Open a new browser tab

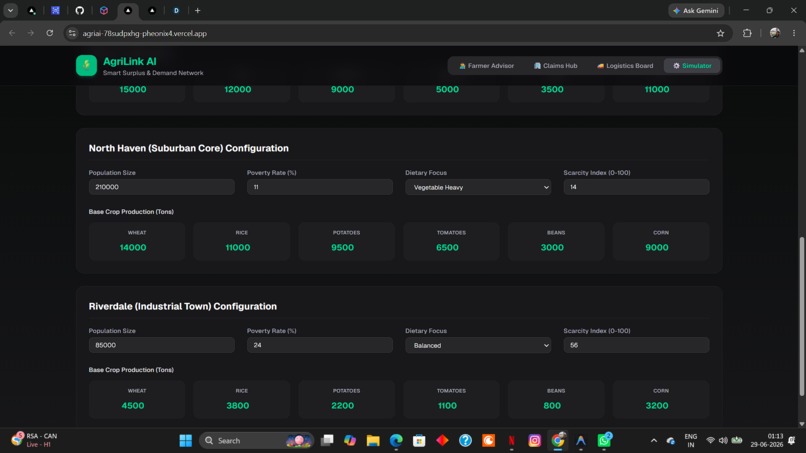[x=197, y=10]
